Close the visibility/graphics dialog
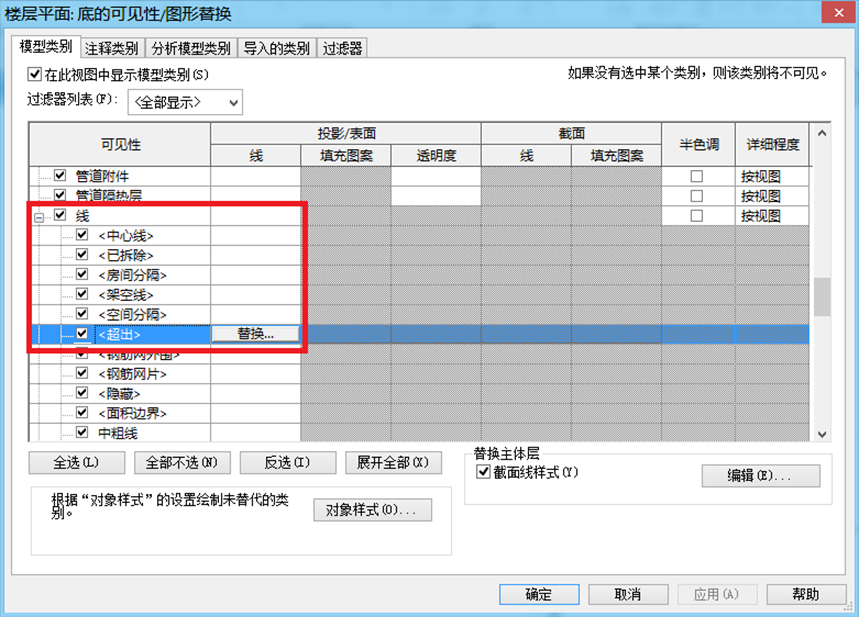 (839, 12)
